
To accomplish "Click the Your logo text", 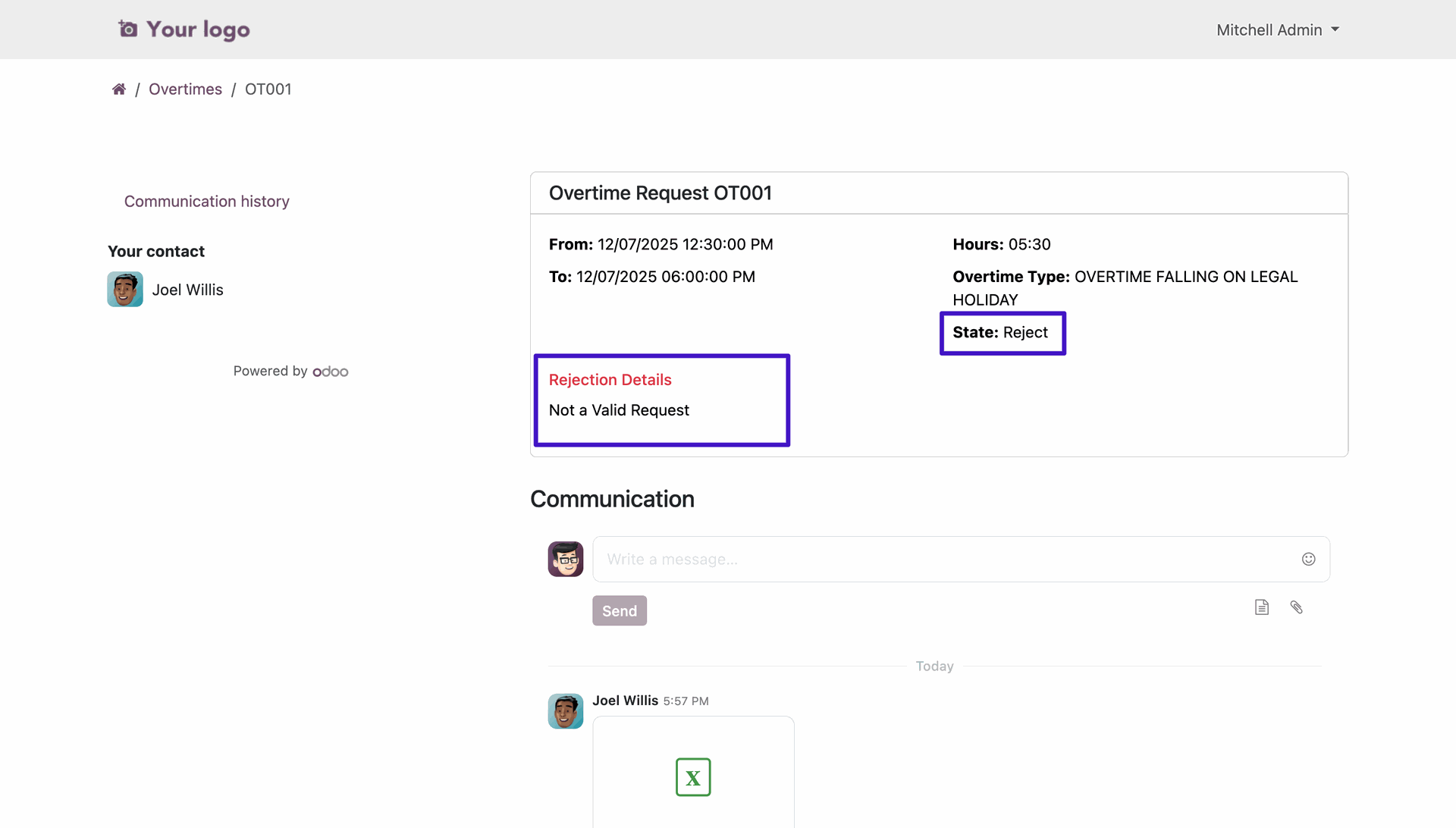I will tap(198, 30).
